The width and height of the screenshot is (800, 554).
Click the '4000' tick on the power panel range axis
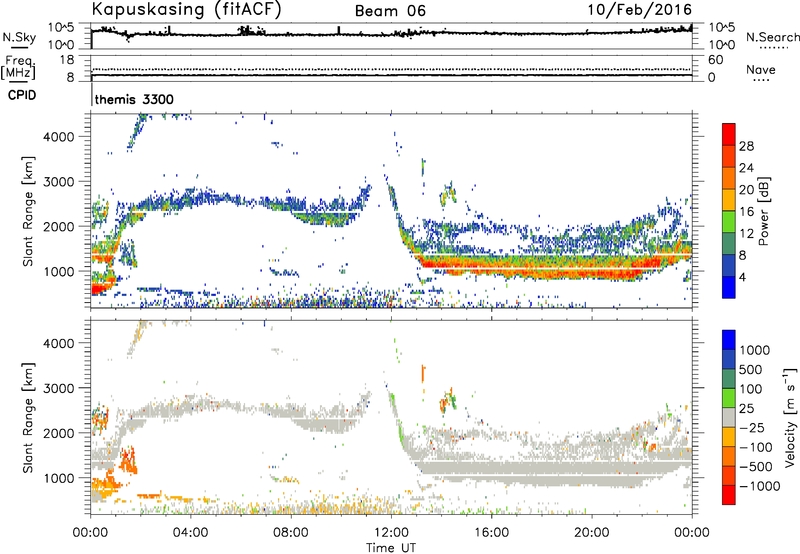[x=58, y=137]
